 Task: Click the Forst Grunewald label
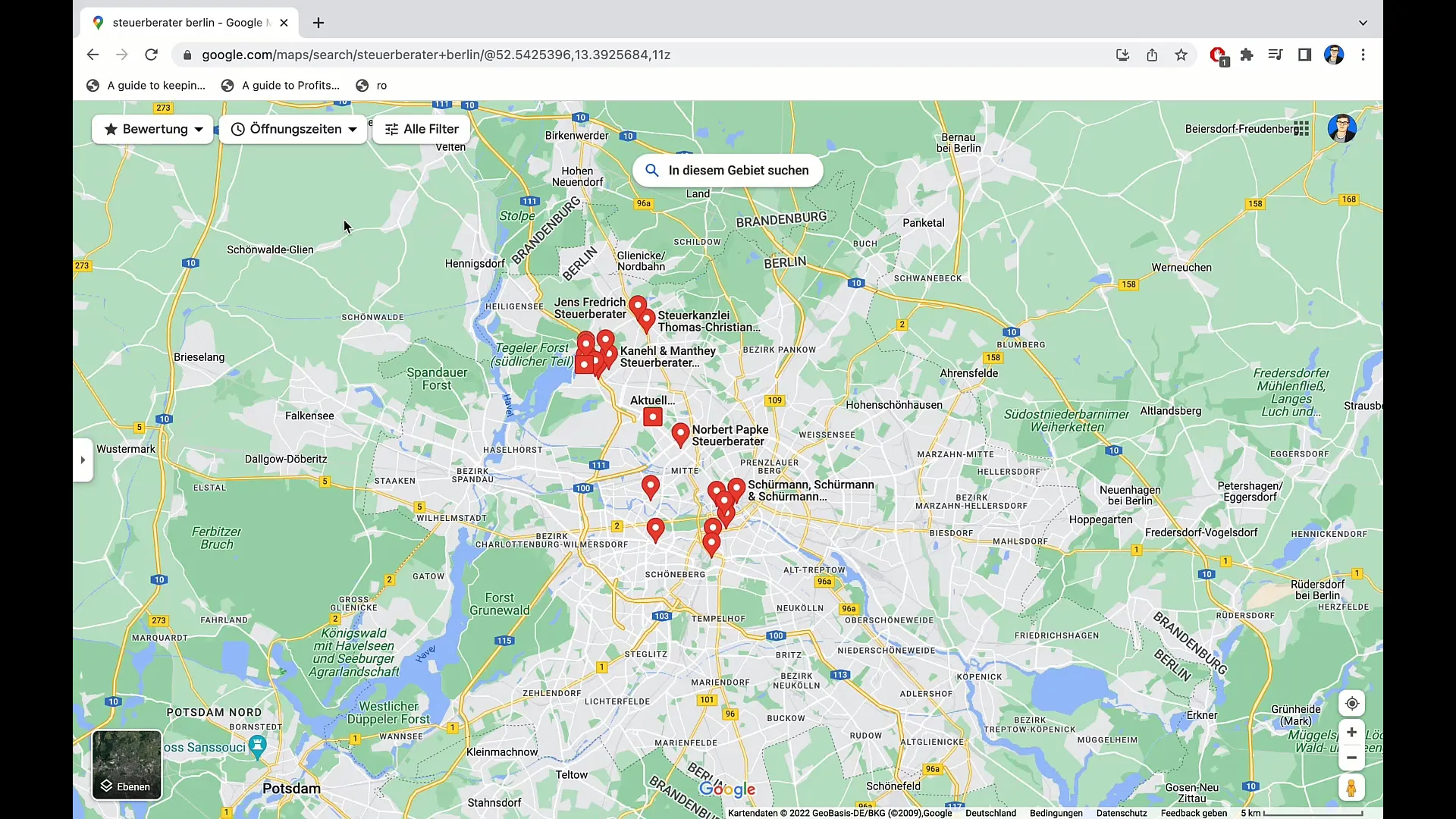click(500, 604)
